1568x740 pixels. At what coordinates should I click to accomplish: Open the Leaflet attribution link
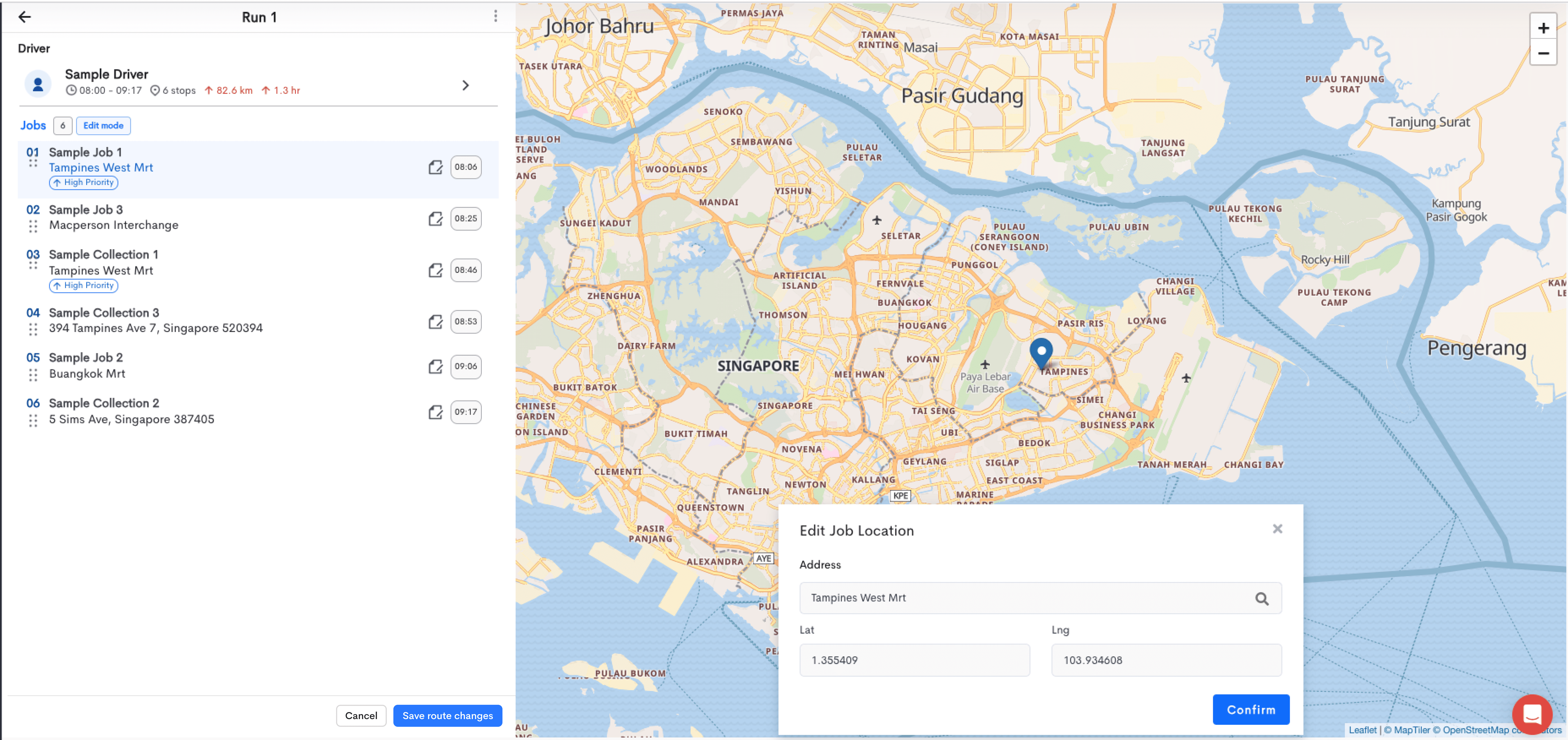point(1362,730)
